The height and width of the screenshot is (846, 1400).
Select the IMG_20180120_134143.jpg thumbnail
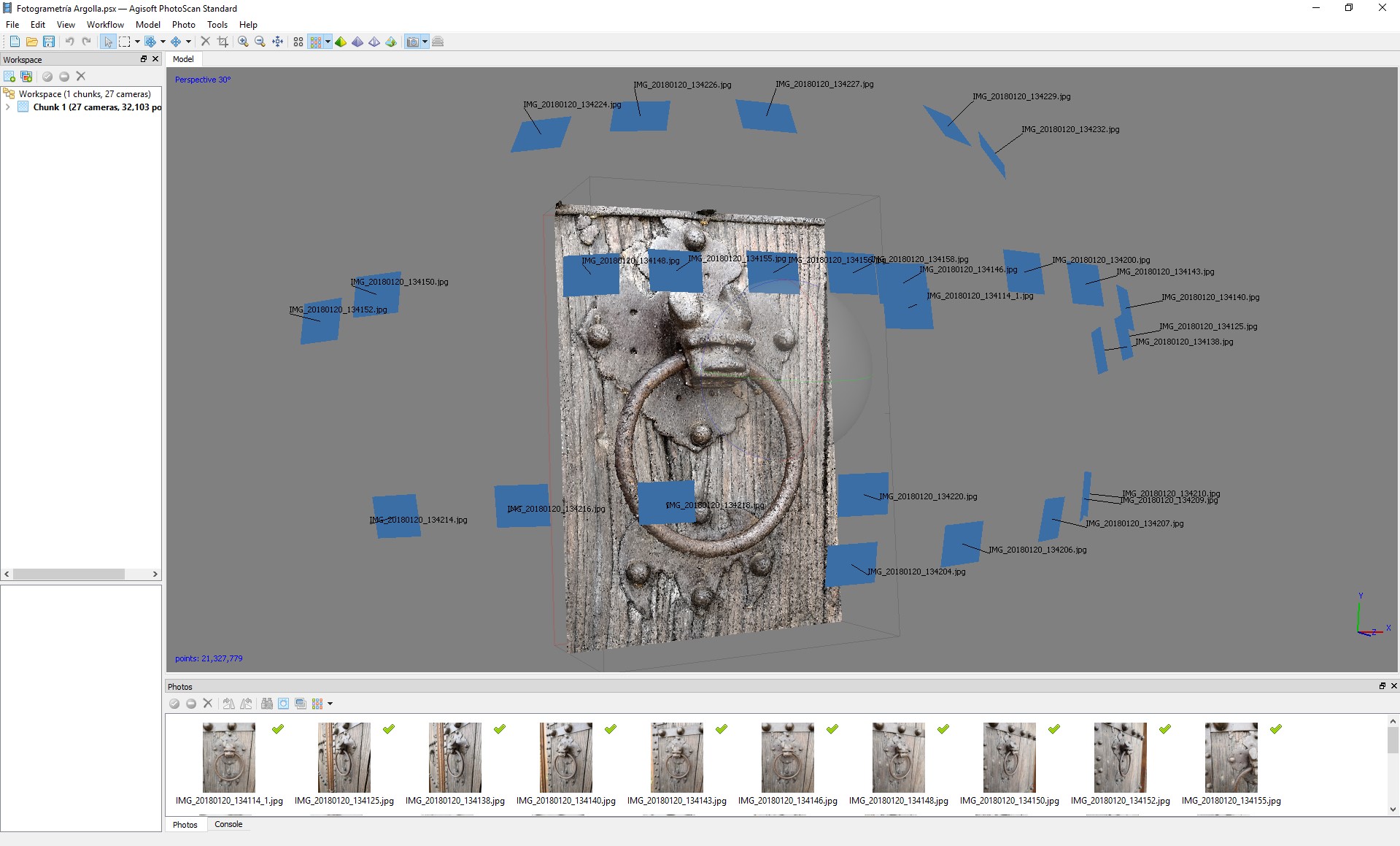pyautogui.click(x=676, y=758)
